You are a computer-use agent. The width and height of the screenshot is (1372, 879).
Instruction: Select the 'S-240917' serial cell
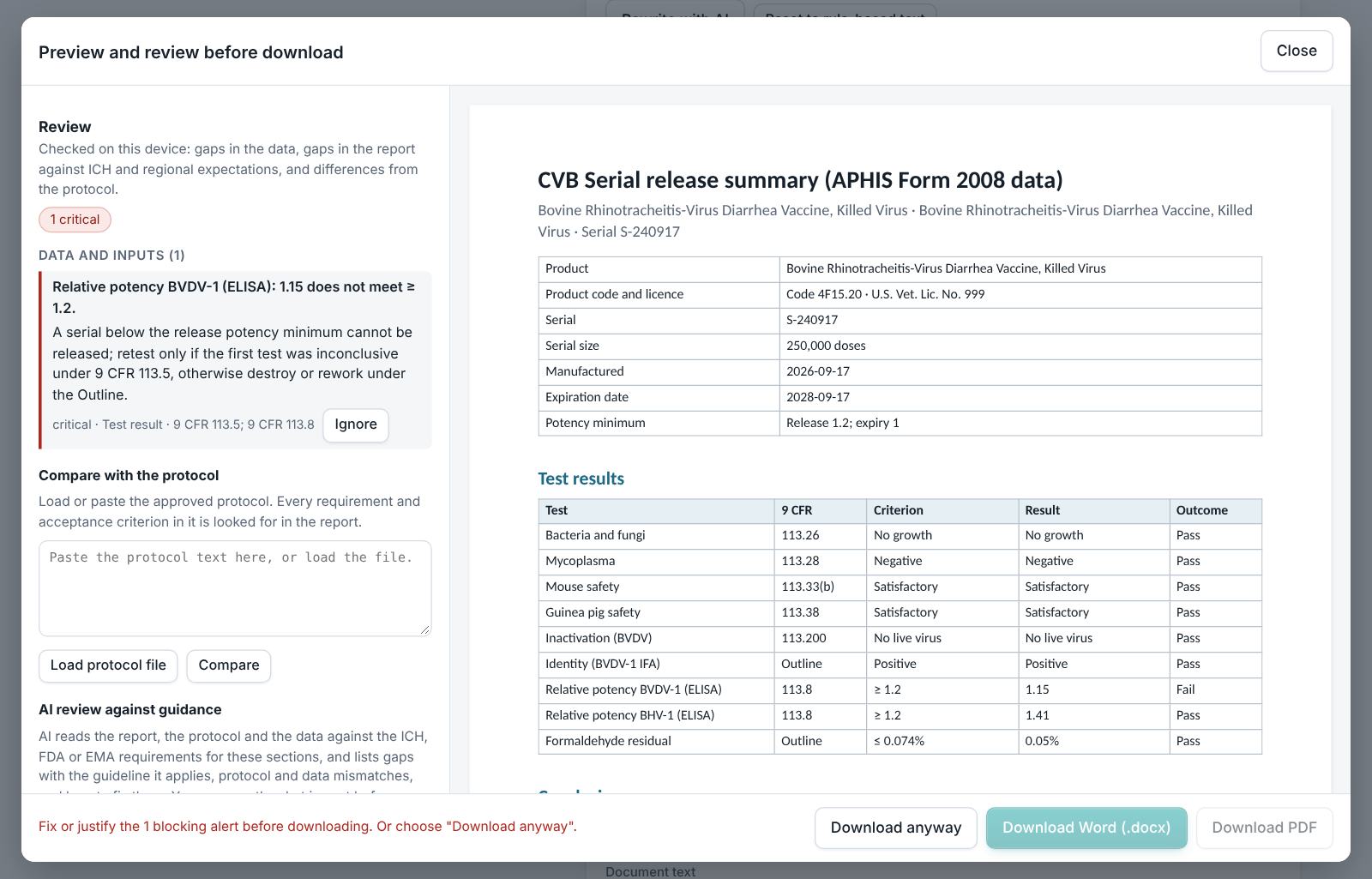point(1020,320)
